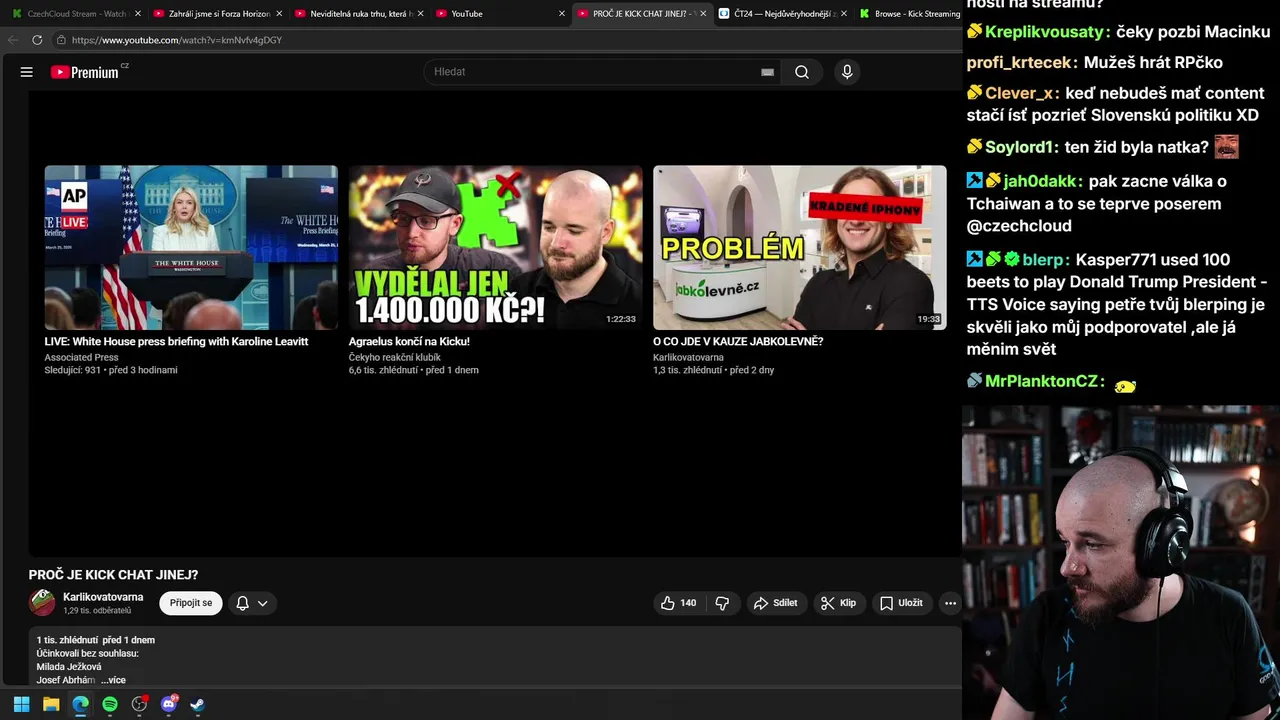Click username Clever_x in chat
This screenshot has width=1280, height=720.
[x=1020, y=93]
